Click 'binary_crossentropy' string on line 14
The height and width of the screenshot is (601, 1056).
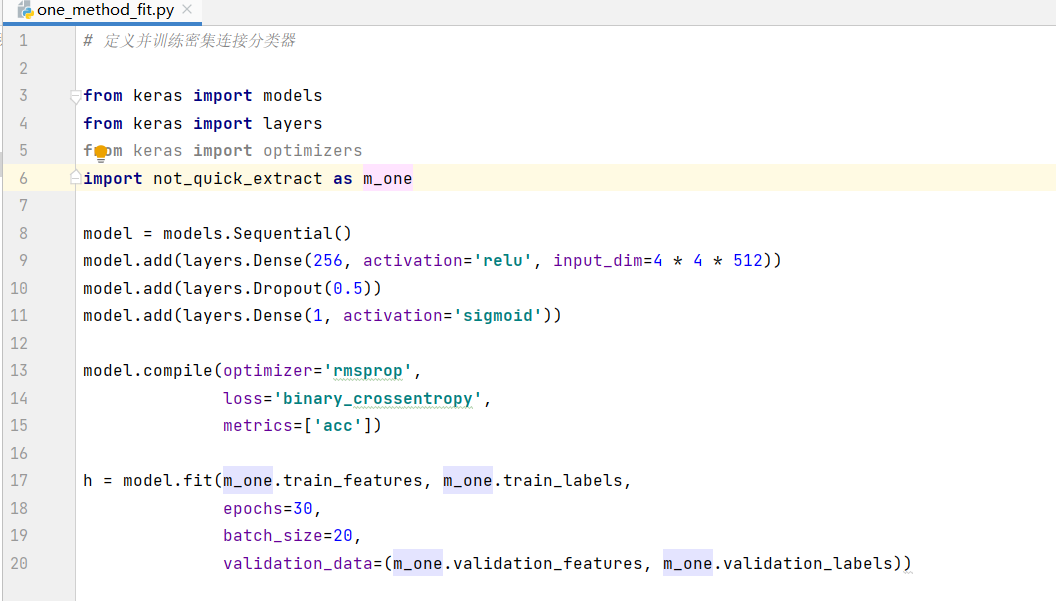[x=378, y=399]
